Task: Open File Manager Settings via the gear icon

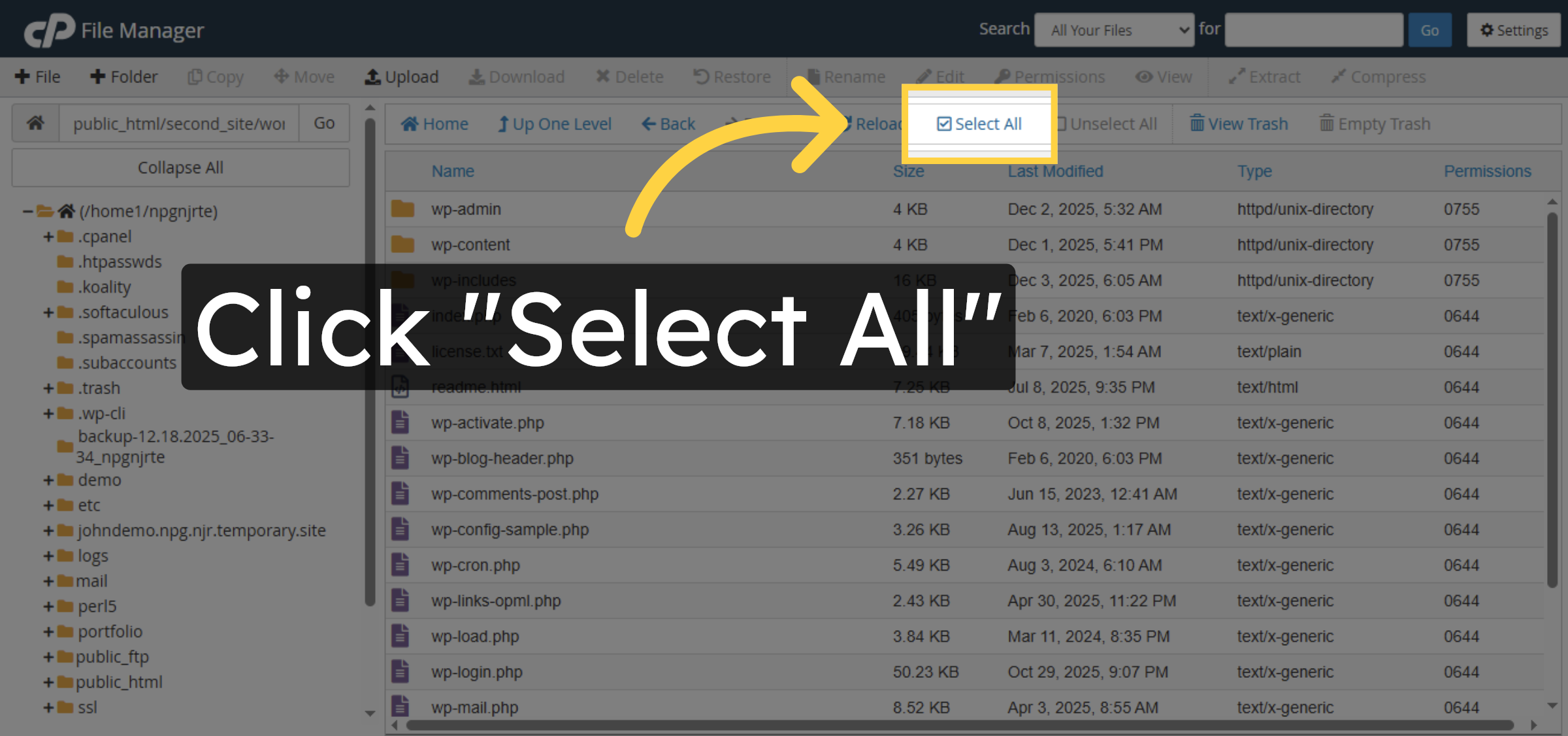Action: pyautogui.click(x=1513, y=29)
